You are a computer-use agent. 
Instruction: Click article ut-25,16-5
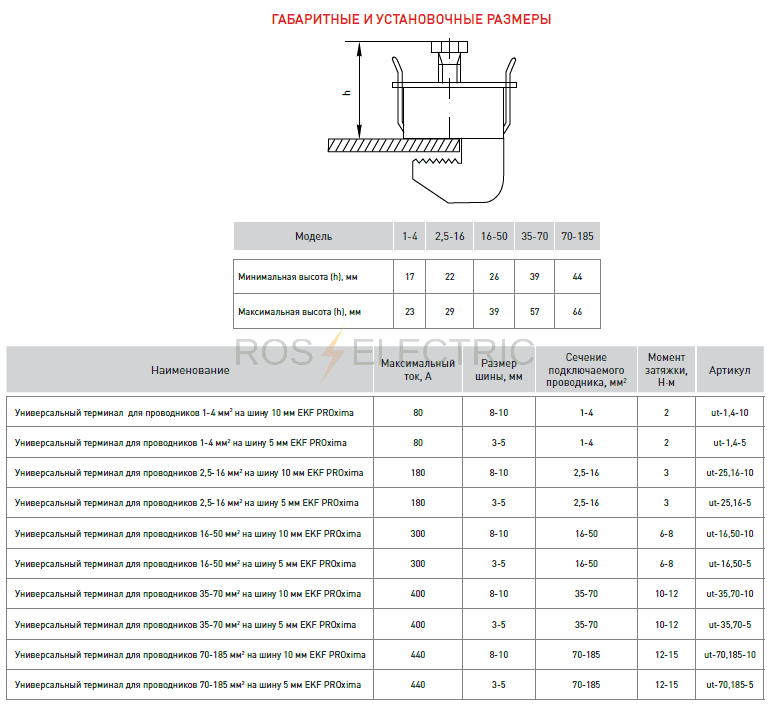[x=730, y=503]
